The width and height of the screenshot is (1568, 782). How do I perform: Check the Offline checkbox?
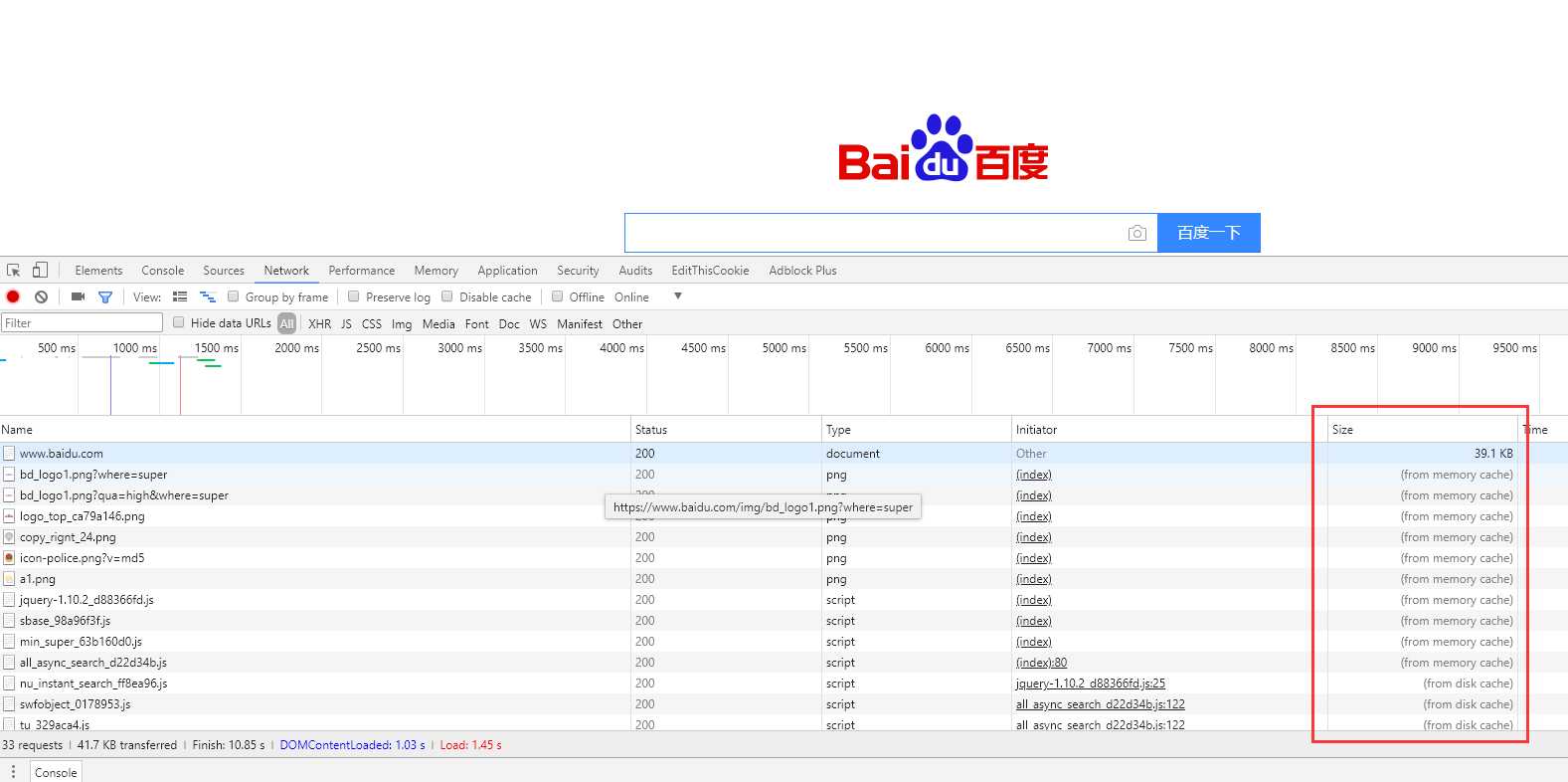557,296
